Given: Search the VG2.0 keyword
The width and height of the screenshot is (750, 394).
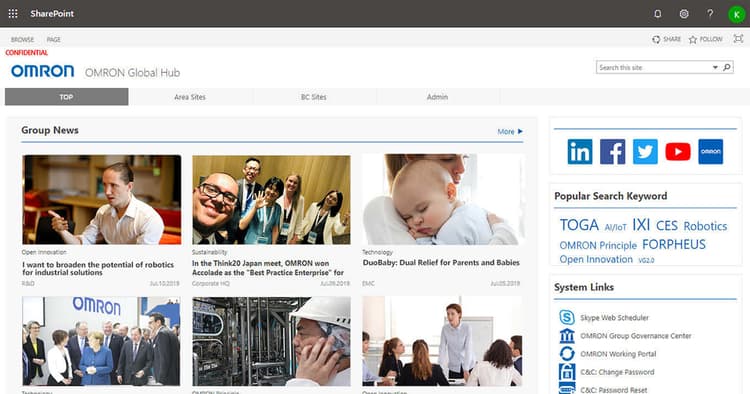Looking at the screenshot, I should 646,261.
